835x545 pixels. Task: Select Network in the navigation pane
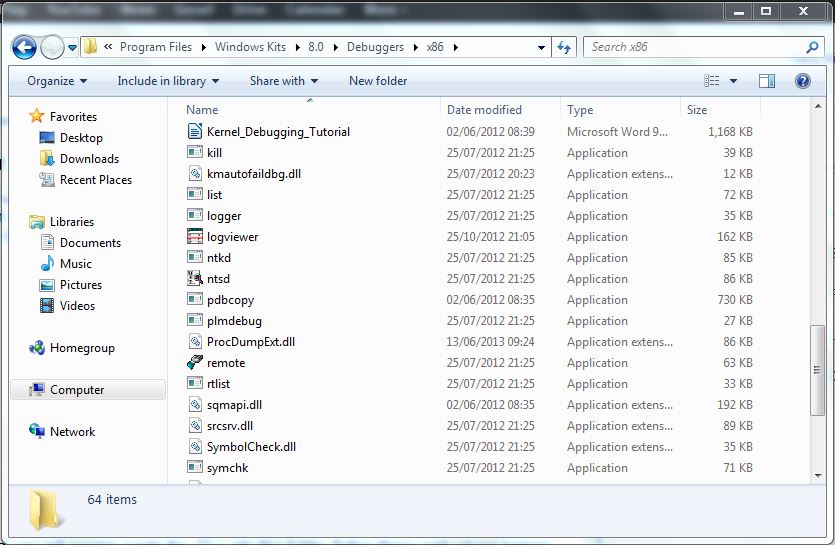(x=72, y=432)
